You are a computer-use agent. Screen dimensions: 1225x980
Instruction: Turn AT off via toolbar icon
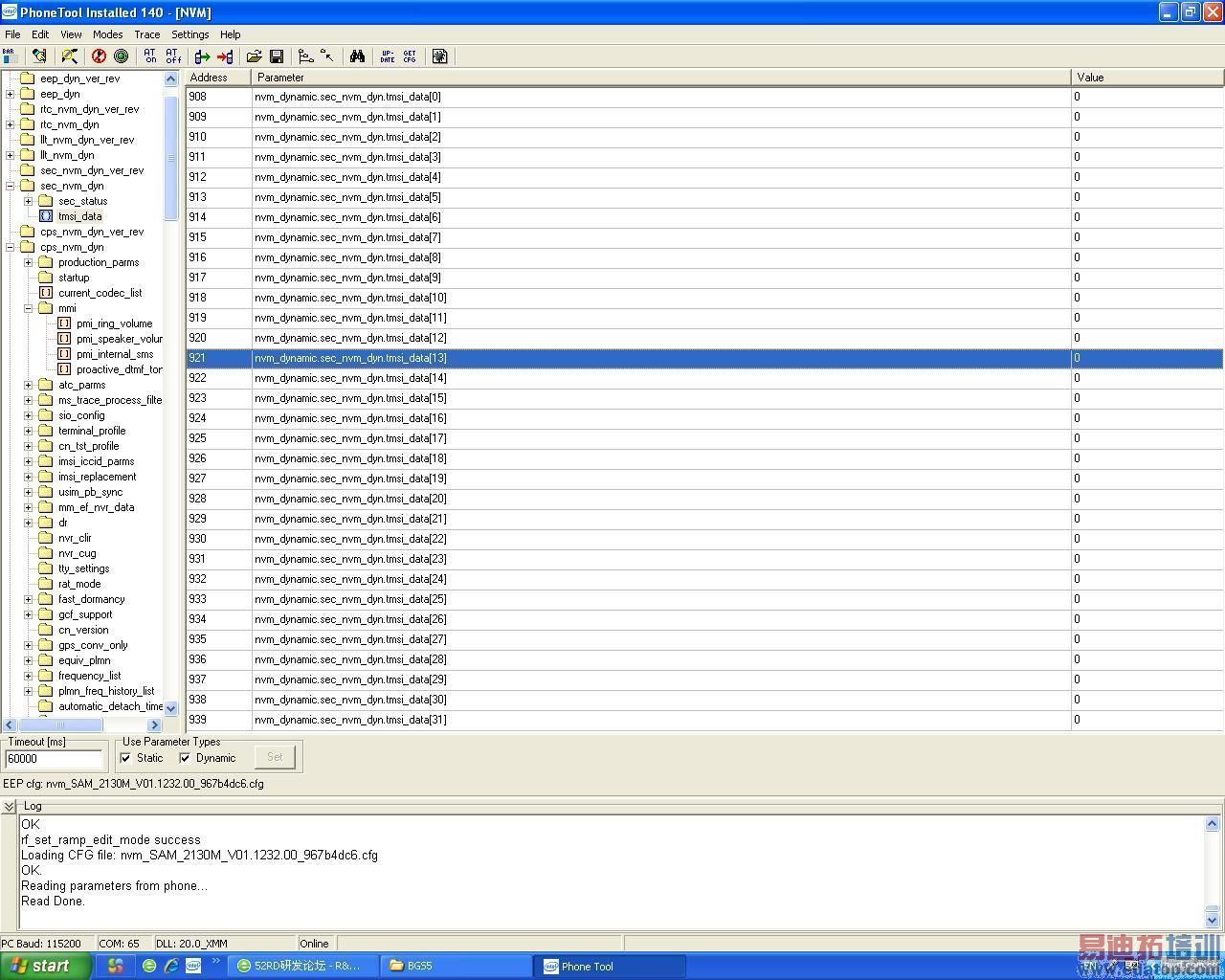(x=173, y=56)
